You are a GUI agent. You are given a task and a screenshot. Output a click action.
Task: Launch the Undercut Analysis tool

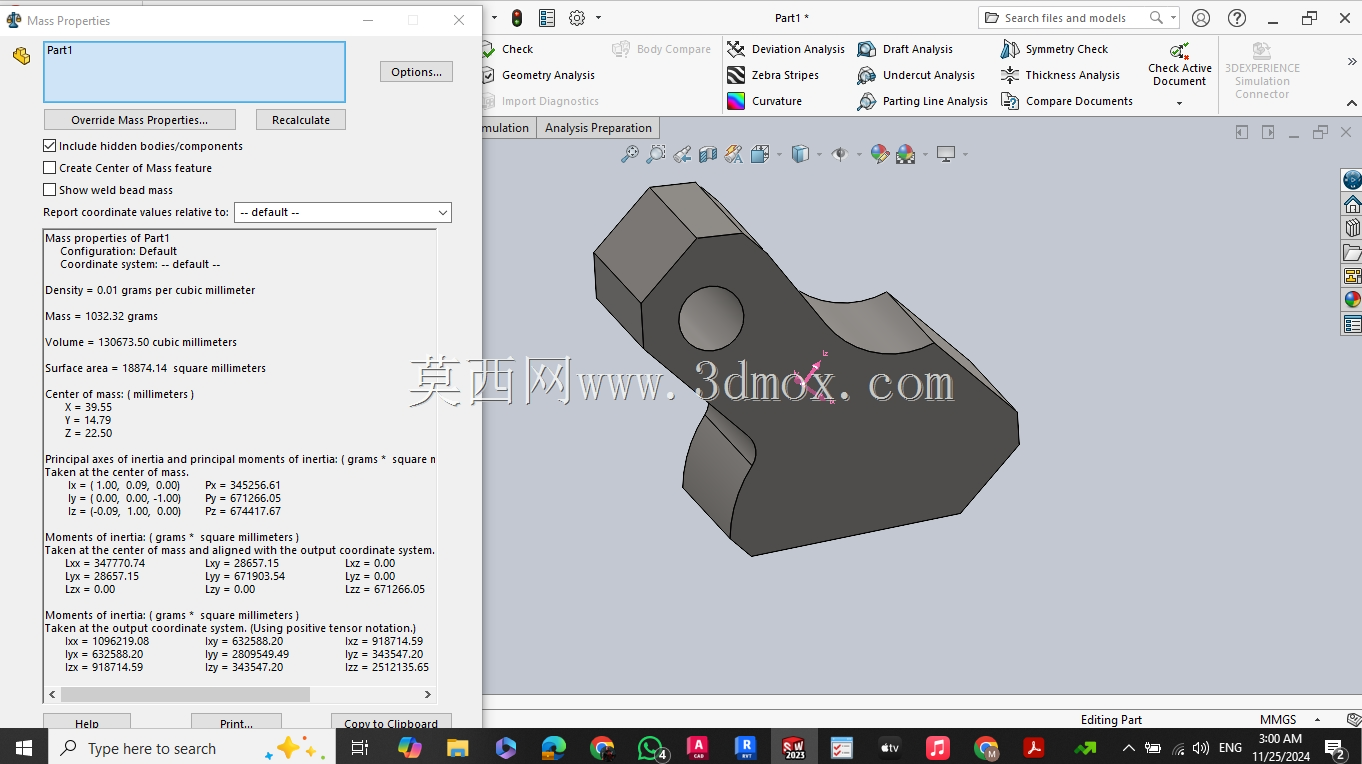click(x=916, y=75)
